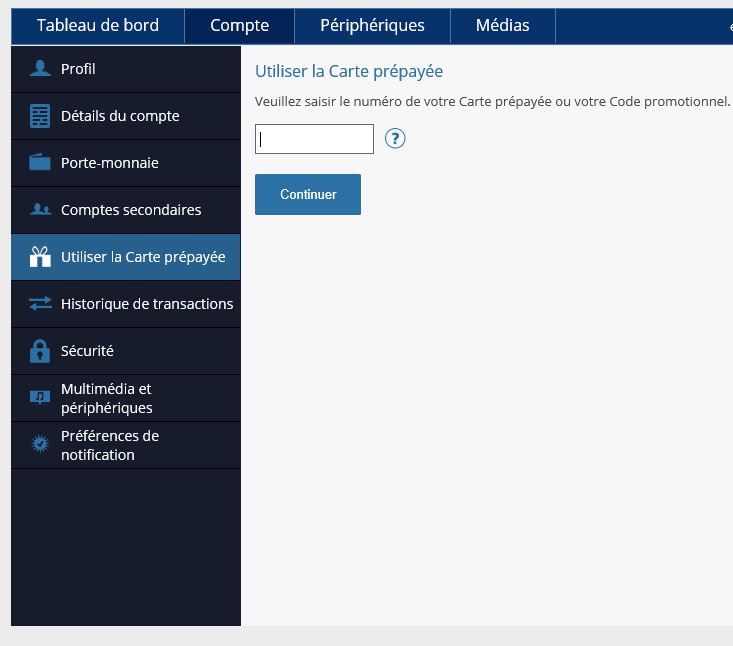This screenshot has width=733, height=646.
Task: Go to the Périphériques tab
Action: [372, 26]
